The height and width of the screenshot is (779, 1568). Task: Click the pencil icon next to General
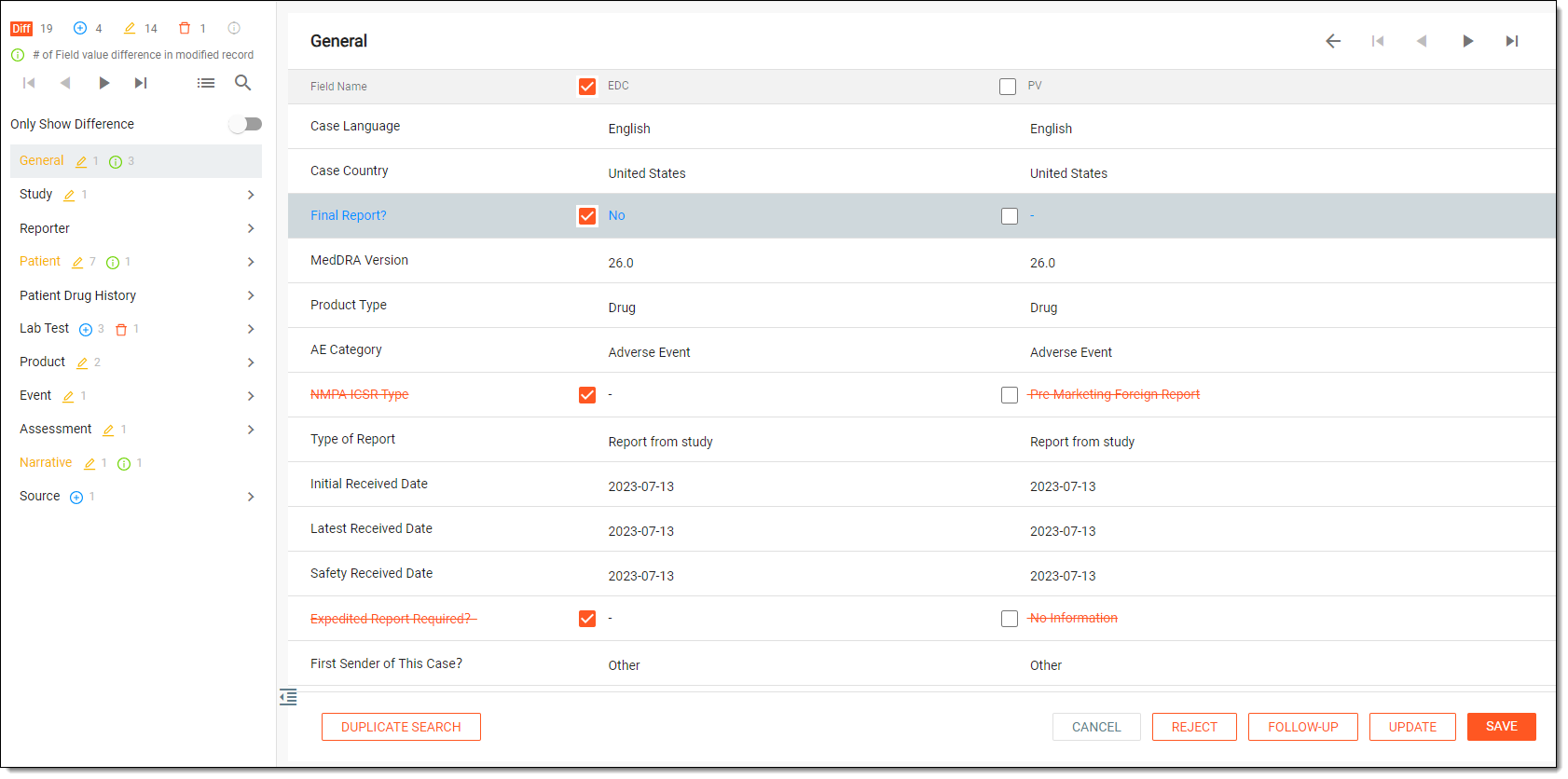[x=81, y=162]
